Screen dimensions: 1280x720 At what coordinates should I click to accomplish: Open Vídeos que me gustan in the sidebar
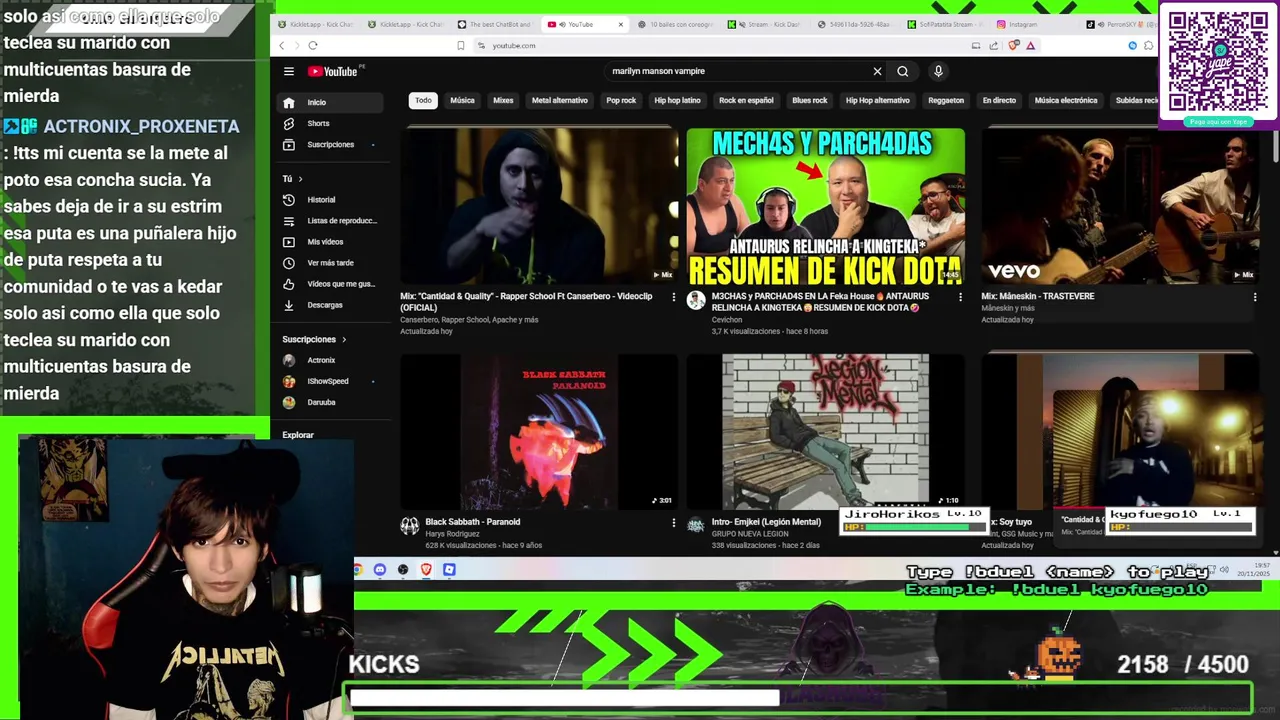(330, 283)
